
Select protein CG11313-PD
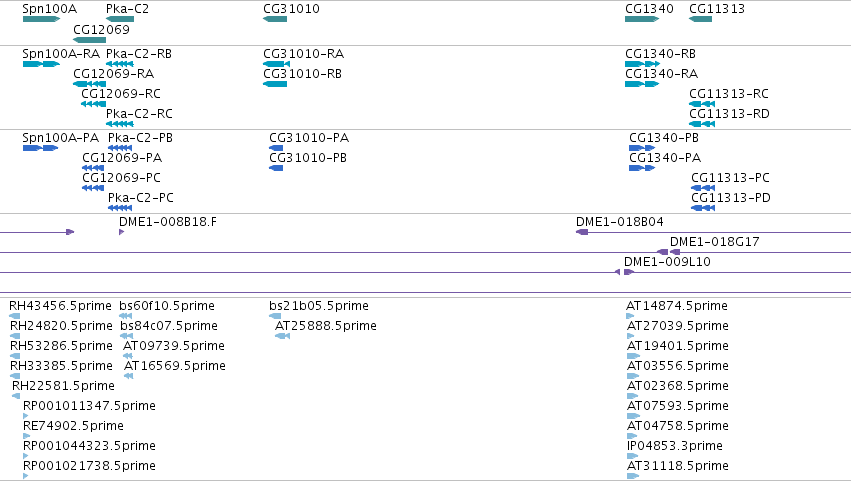coord(731,199)
